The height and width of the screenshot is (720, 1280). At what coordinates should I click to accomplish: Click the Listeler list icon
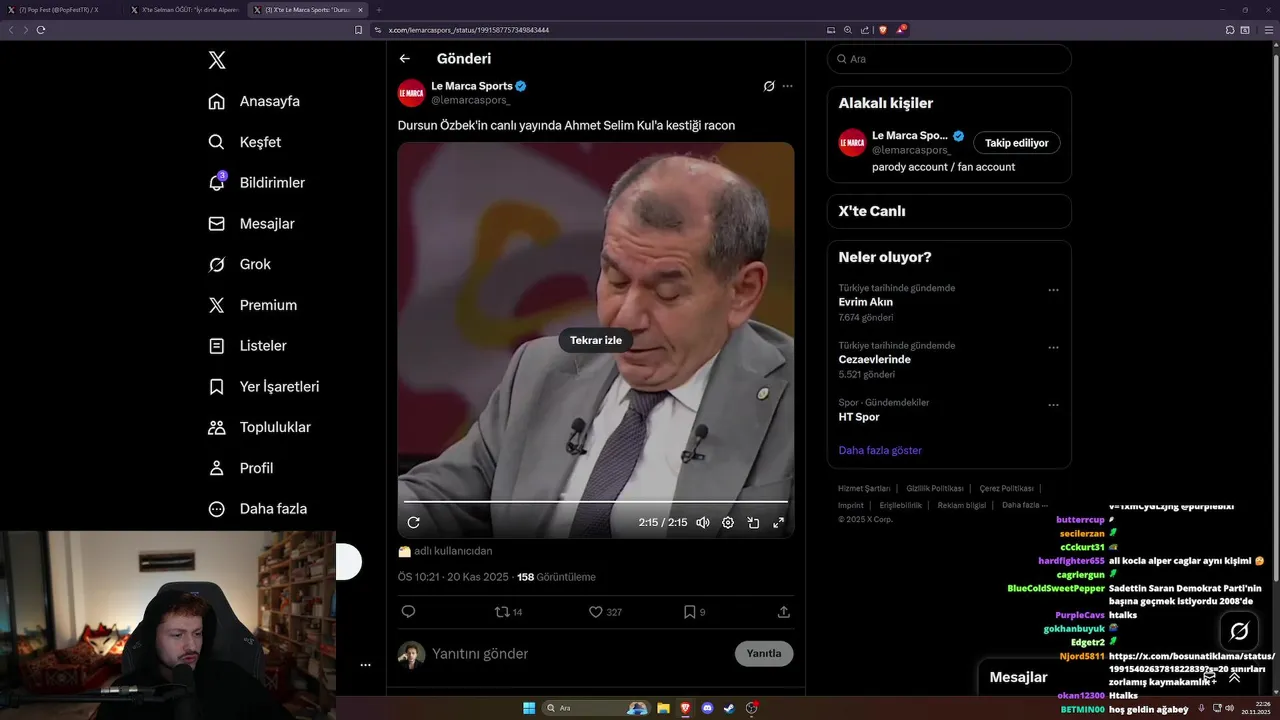pos(216,346)
